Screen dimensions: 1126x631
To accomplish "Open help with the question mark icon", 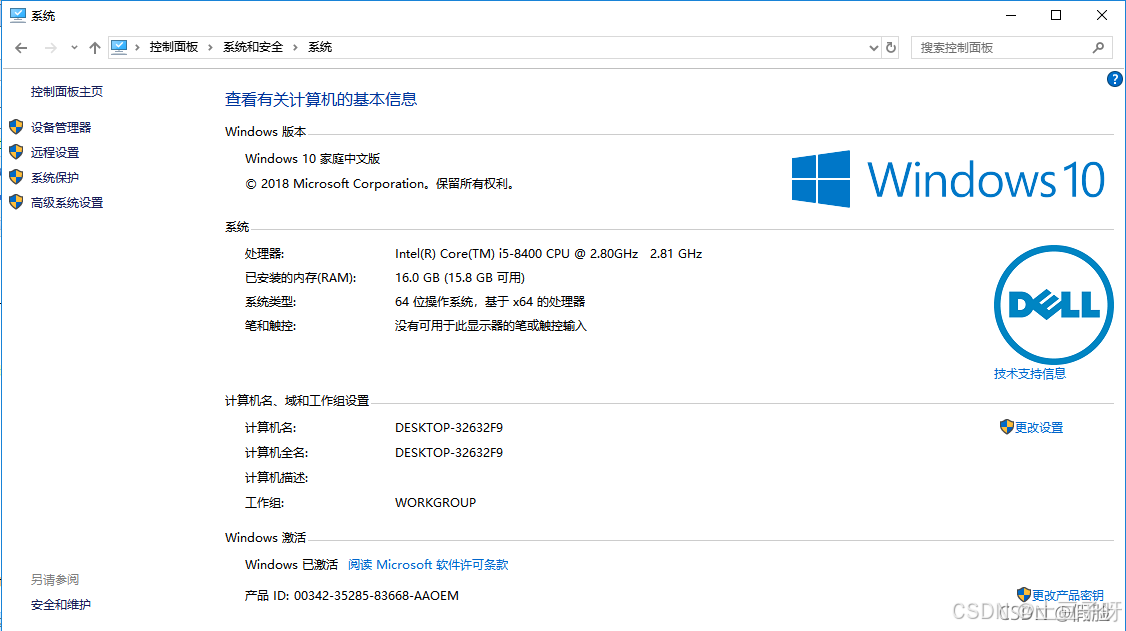I will coord(1115,79).
